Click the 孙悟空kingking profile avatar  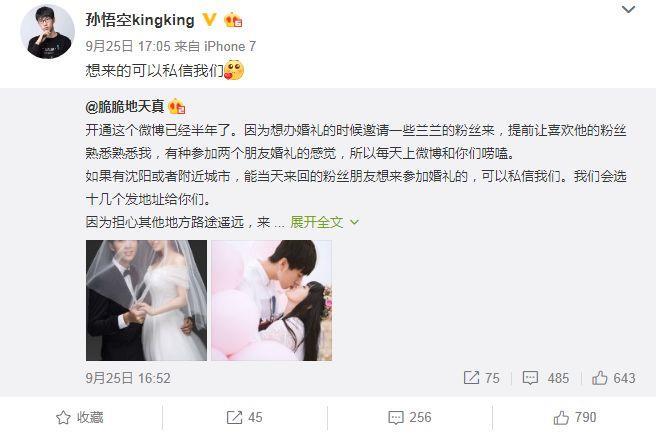48,32
